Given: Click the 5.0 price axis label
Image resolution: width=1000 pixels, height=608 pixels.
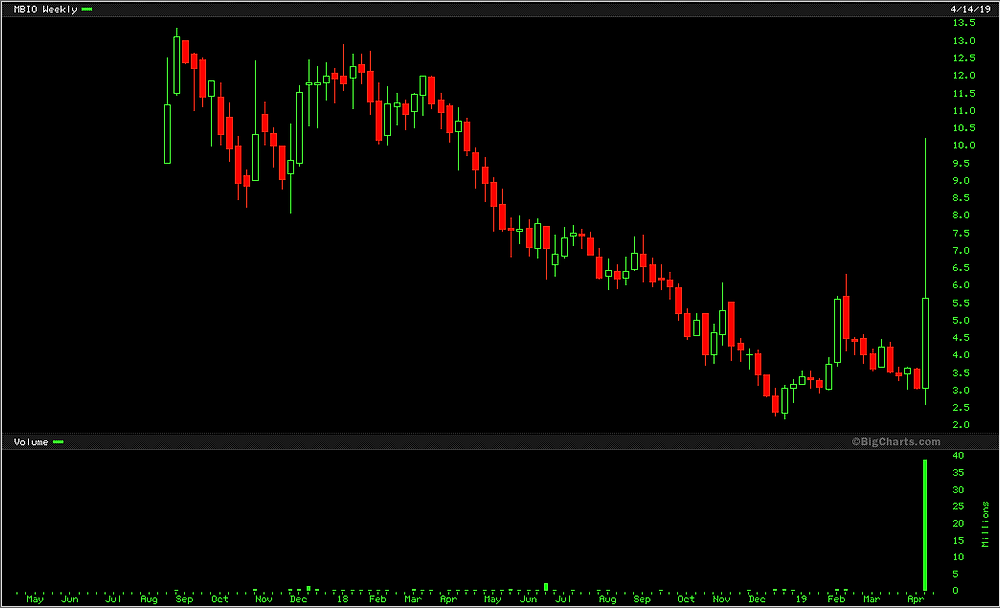Looking at the screenshot, I should [x=961, y=321].
